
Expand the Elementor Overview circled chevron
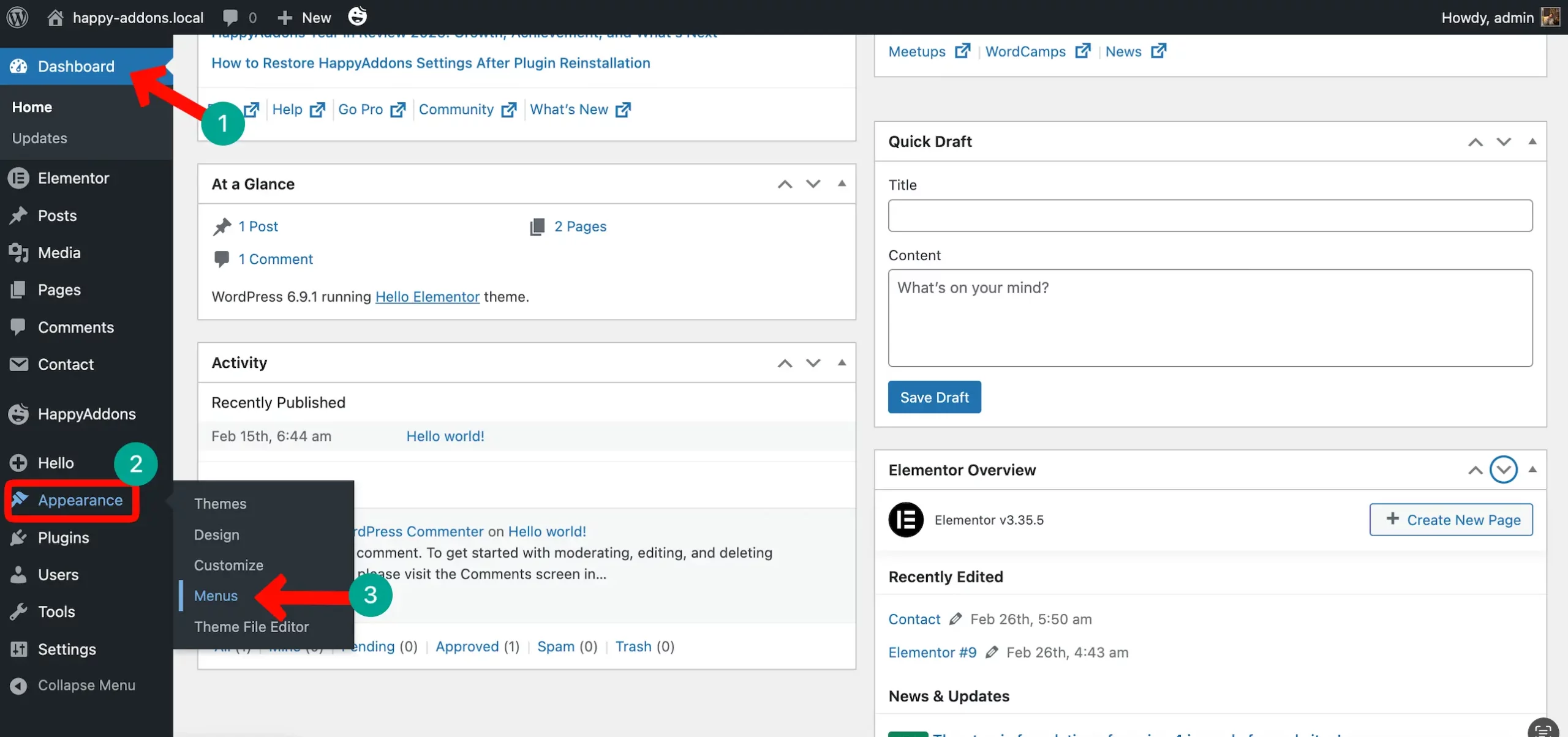pyautogui.click(x=1504, y=470)
